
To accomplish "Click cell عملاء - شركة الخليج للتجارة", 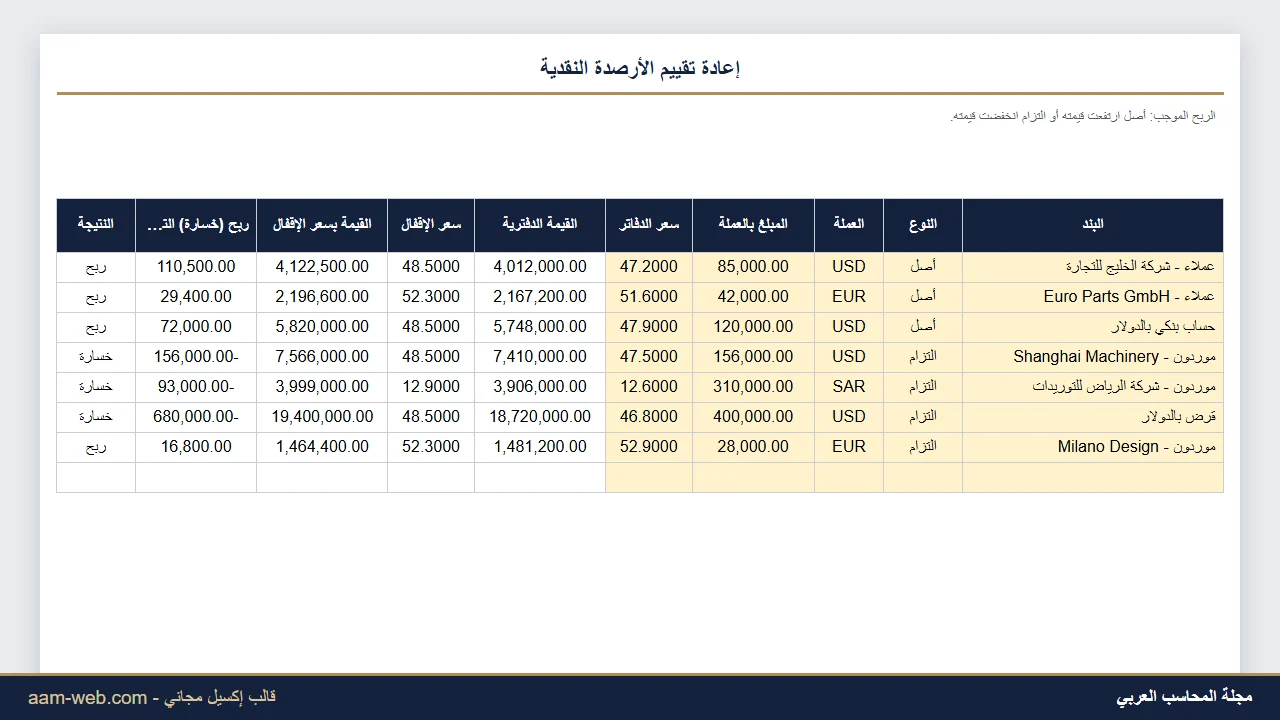I will 1093,267.
